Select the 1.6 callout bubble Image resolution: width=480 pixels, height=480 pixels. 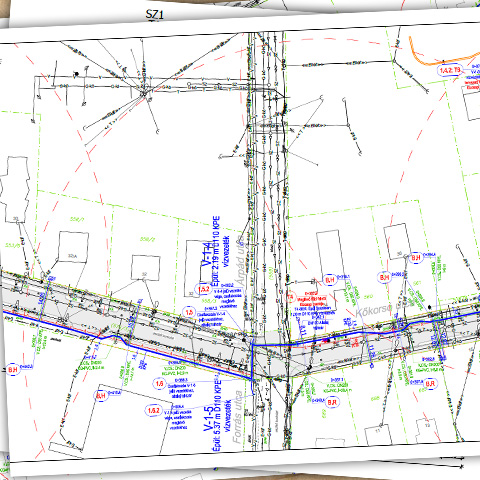160,384
